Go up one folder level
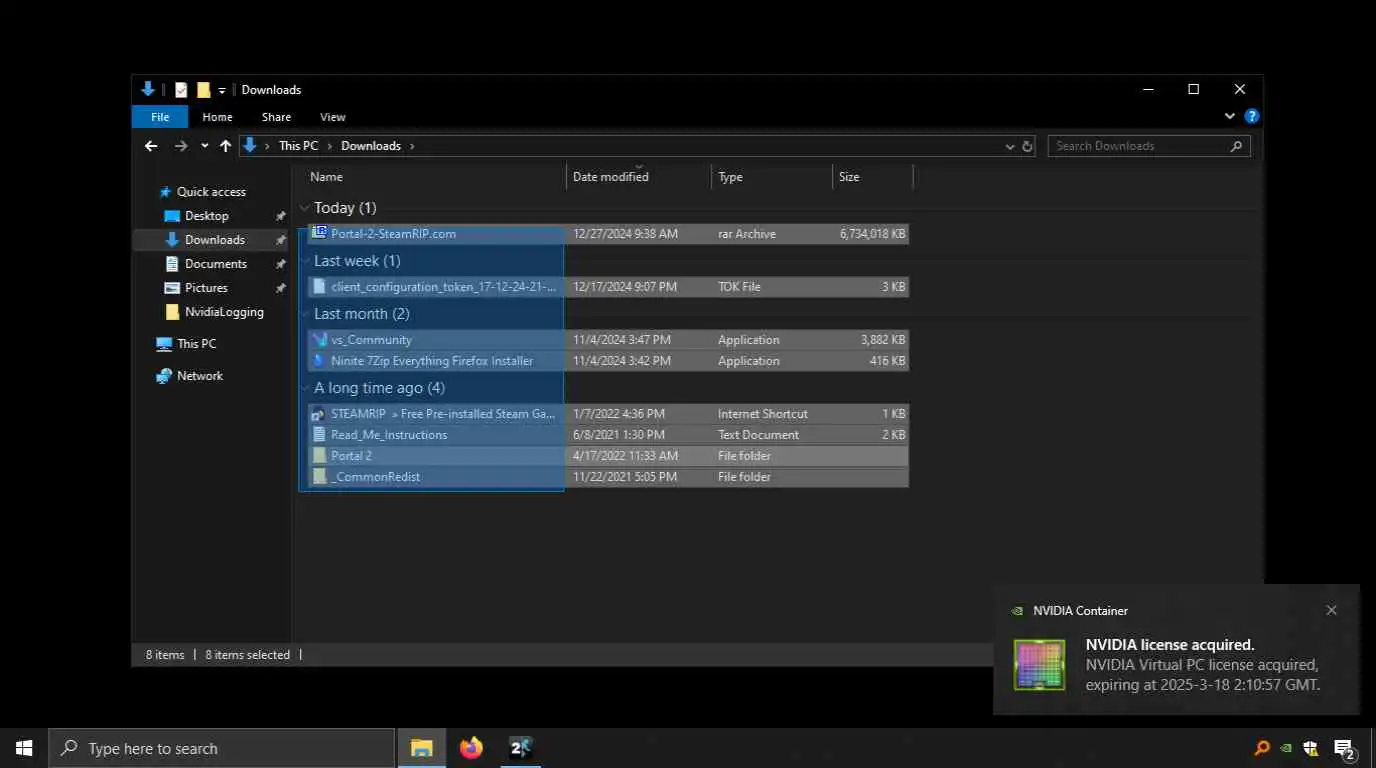The width and height of the screenshot is (1376, 768). (x=225, y=146)
